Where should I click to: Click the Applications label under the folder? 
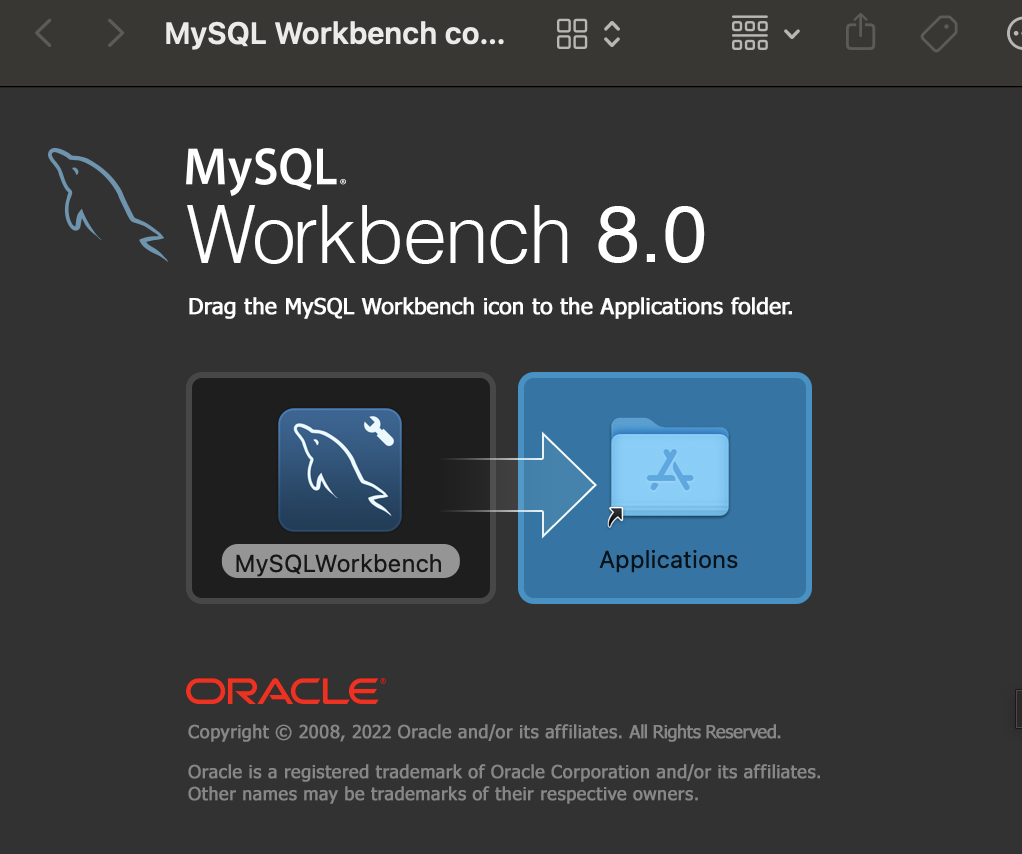click(x=667, y=559)
